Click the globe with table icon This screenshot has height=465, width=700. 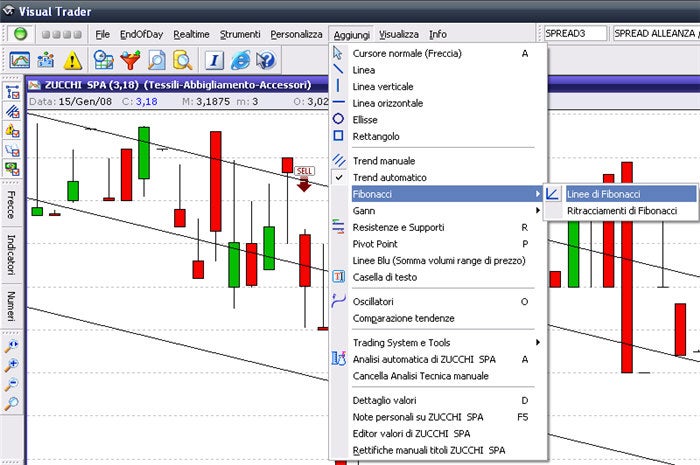click(x=104, y=60)
